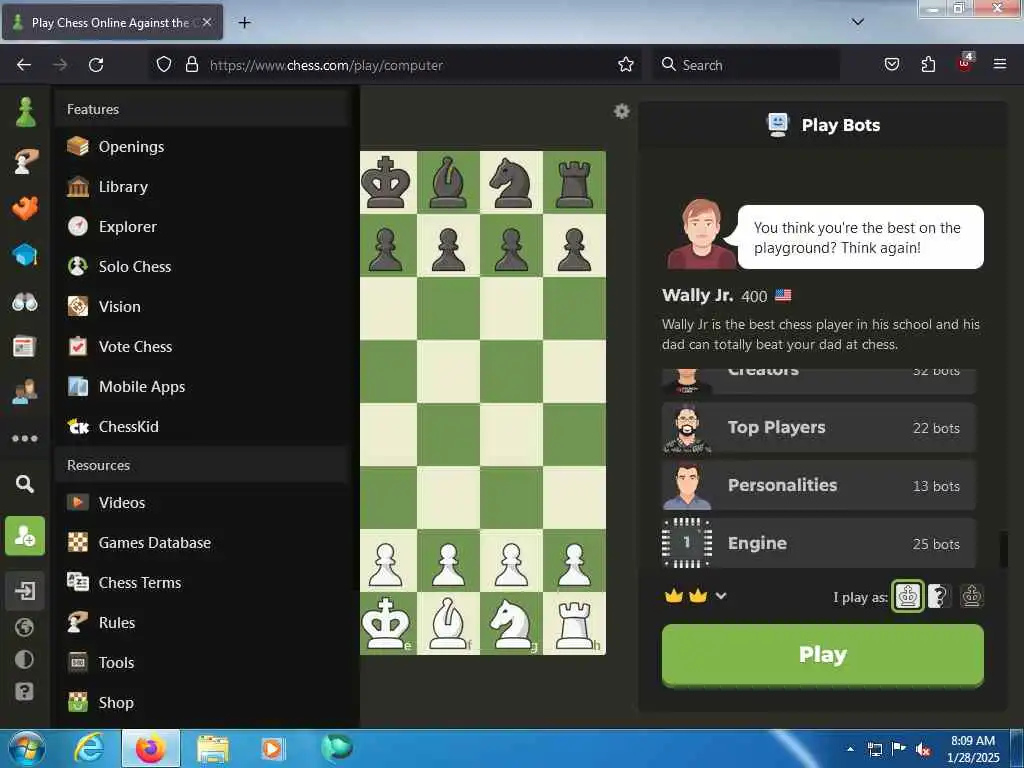This screenshot has height=768, width=1024.
Task: Click the sidebar language globe icon
Action: click(24, 627)
